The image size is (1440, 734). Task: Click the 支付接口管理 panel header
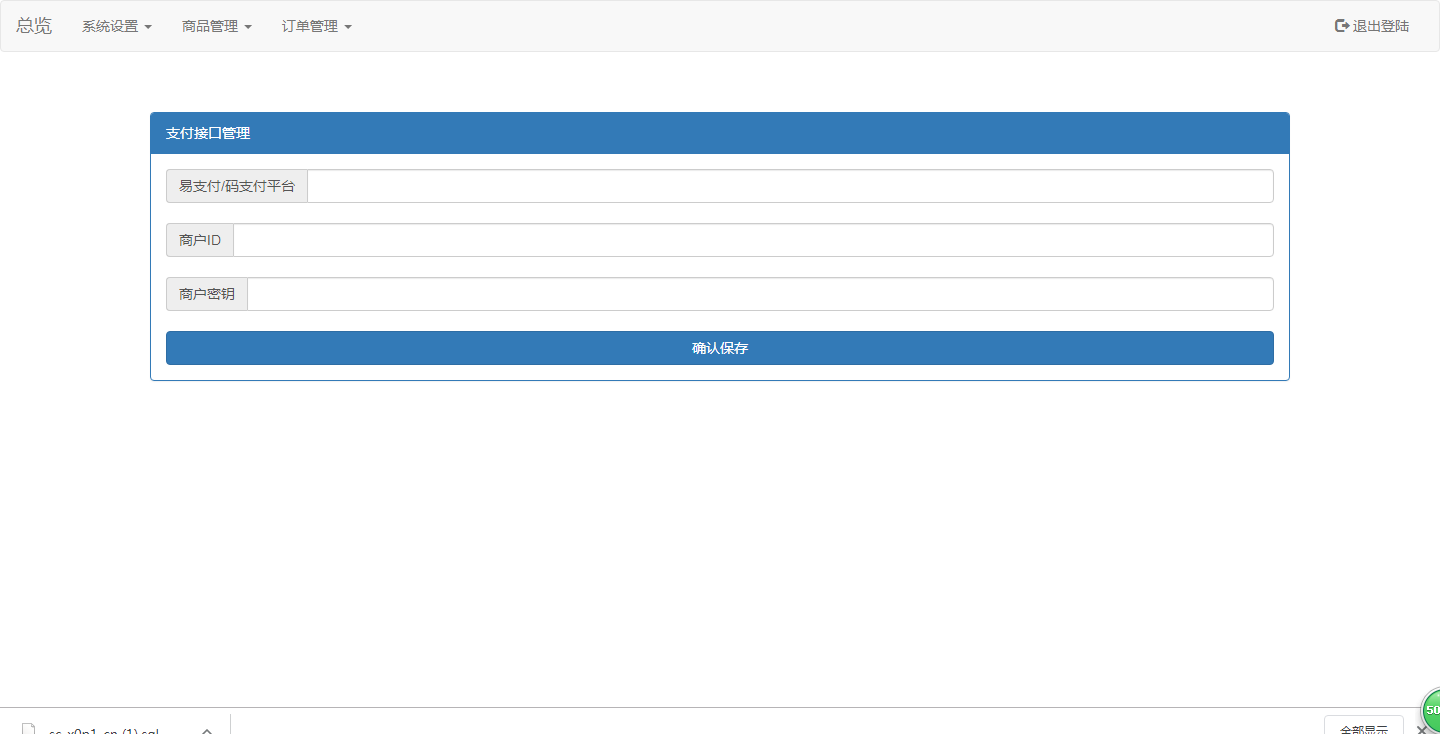(719, 133)
